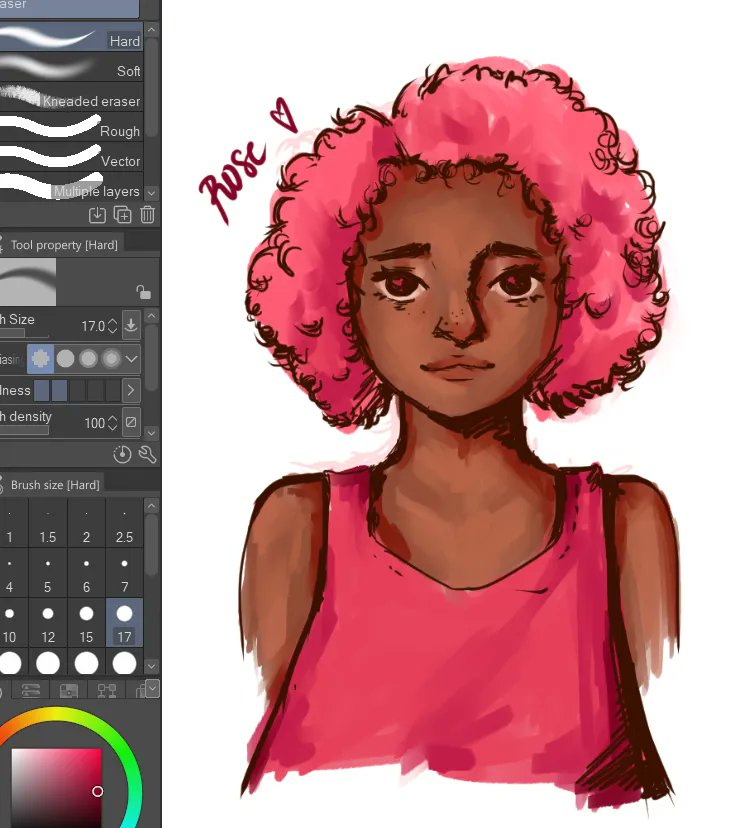This screenshot has width=745, height=828.
Task: Choose brush size preset 15
Action: click(x=87, y=623)
